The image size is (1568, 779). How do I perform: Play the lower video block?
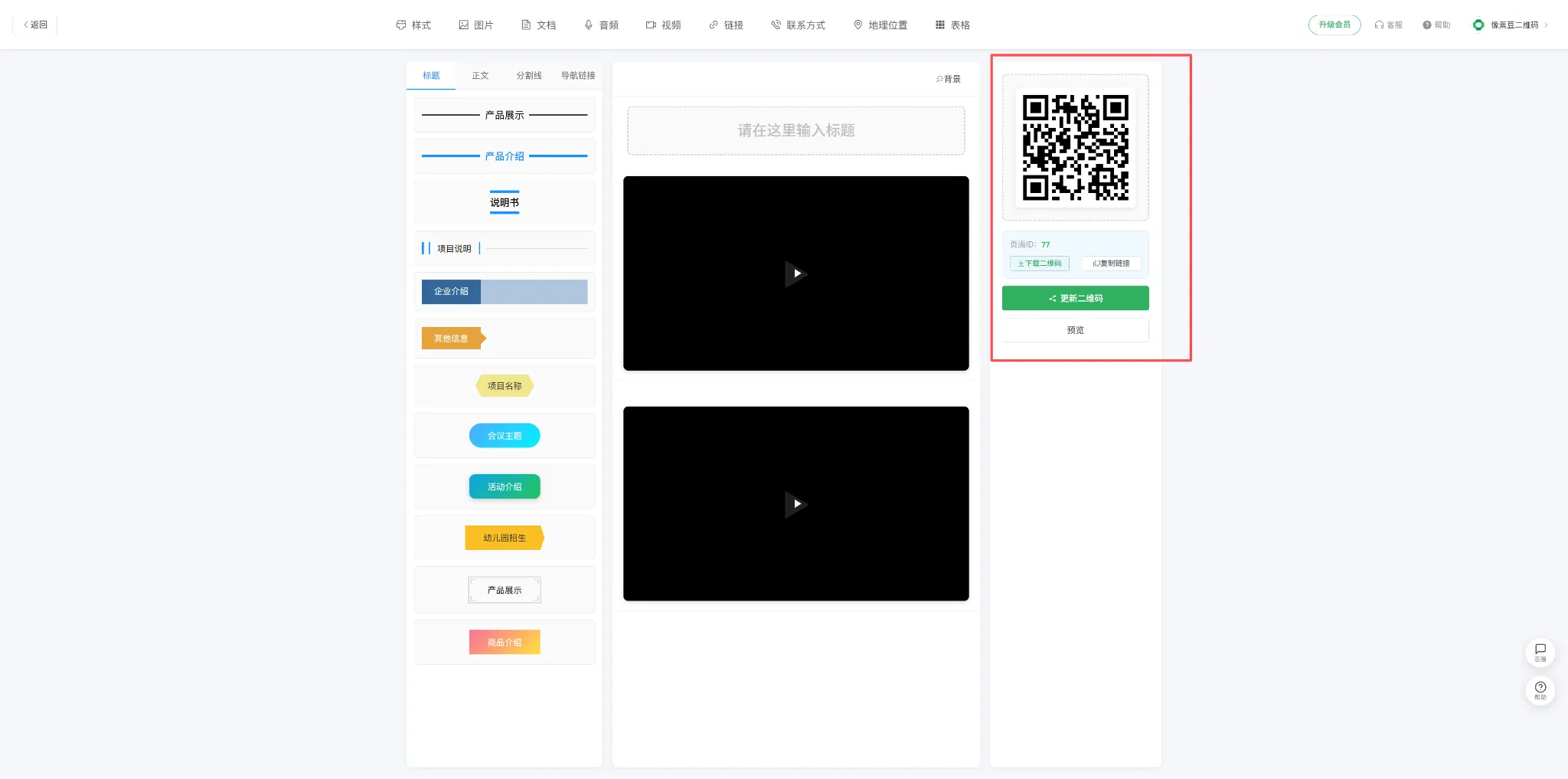796,504
